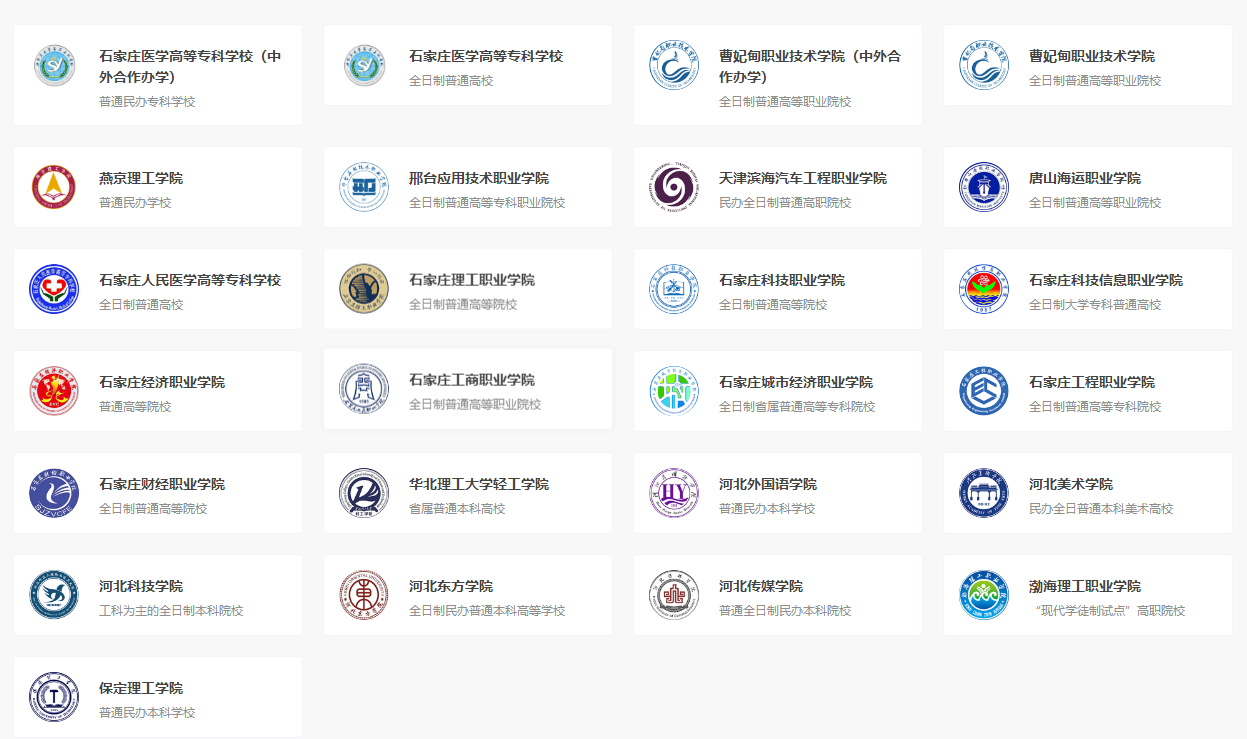Open the 石家庄医学高等专科学校 title above 全日制普通高校
The height and width of the screenshot is (739, 1247).
486,56
